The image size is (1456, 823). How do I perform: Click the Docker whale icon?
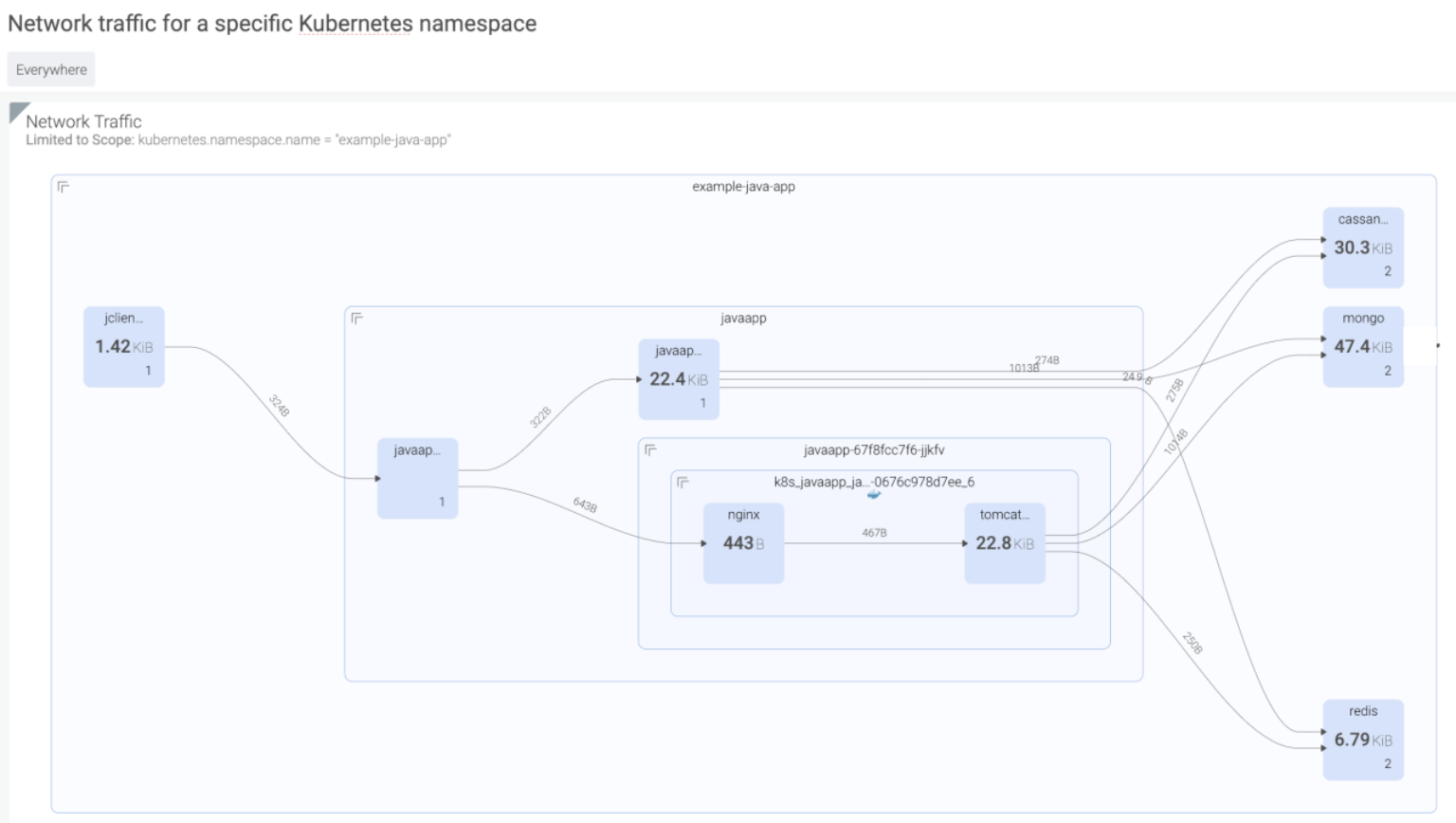pyautogui.click(x=874, y=495)
